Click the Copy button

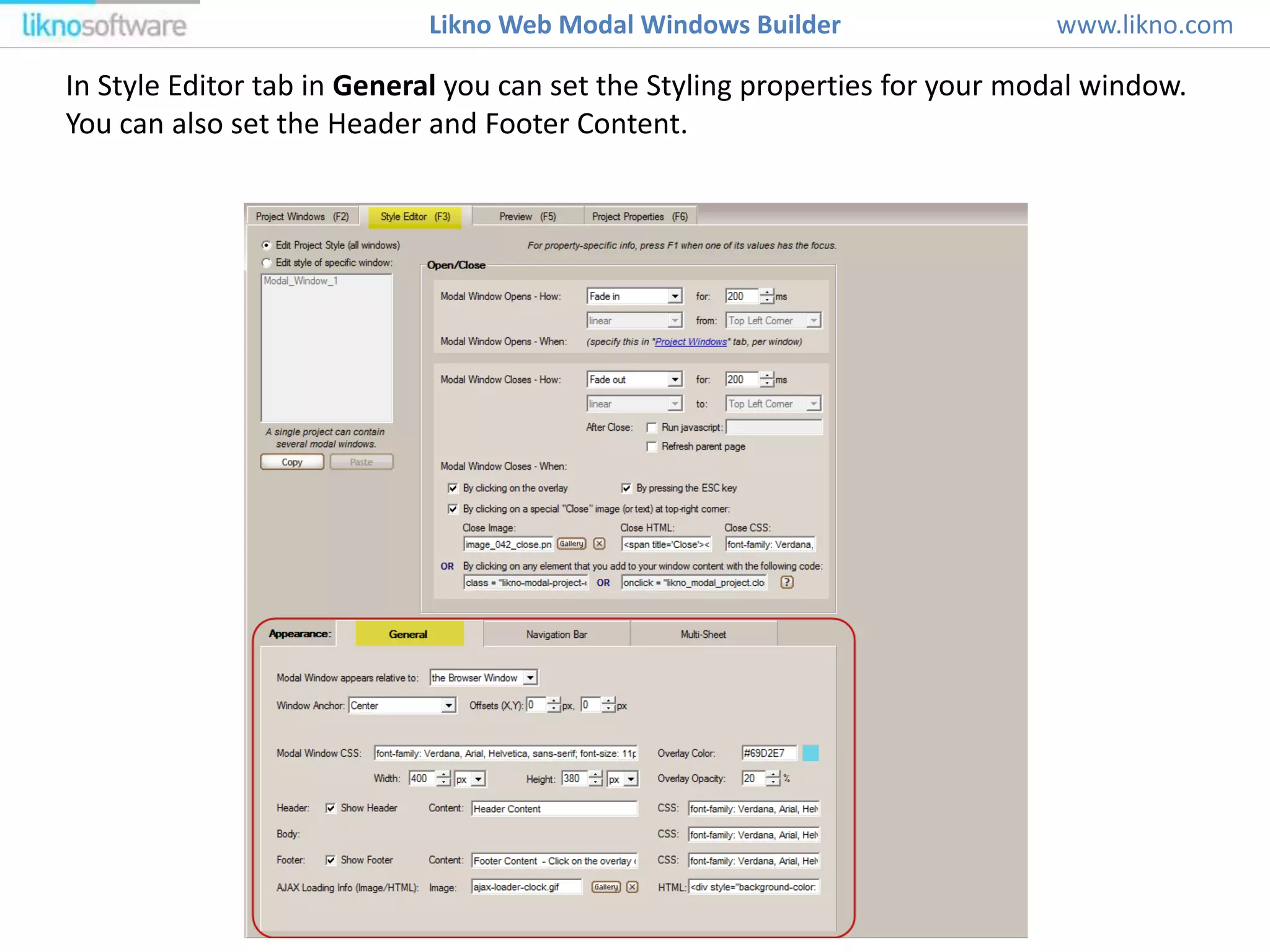[292, 462]
